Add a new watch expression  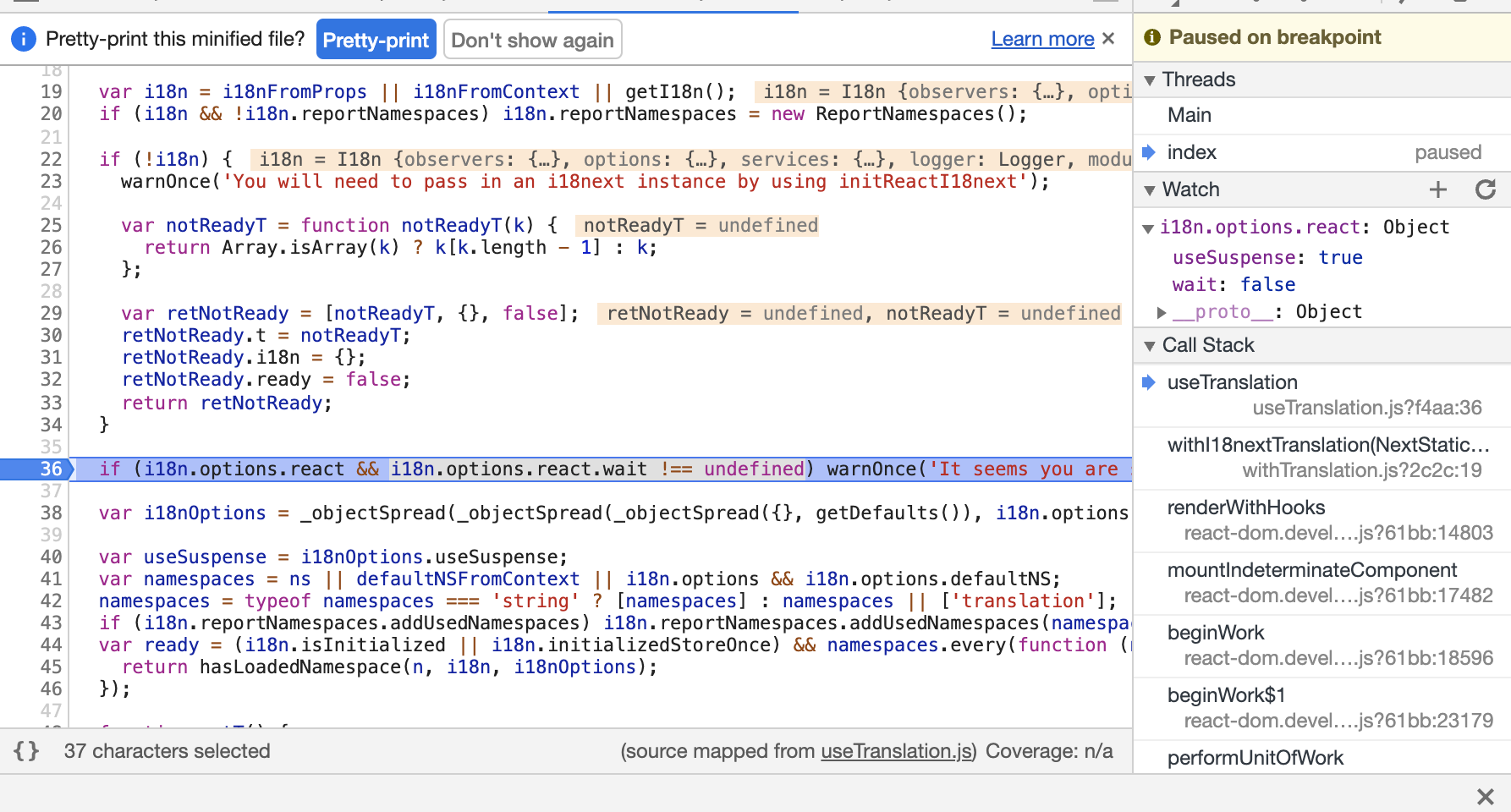pyautogui.click(x=1438, y=189)
